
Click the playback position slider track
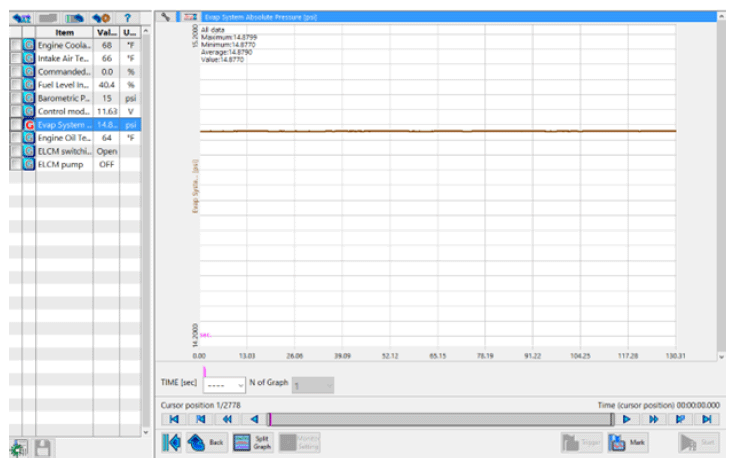pyautogui.click(x=440, y=420)
